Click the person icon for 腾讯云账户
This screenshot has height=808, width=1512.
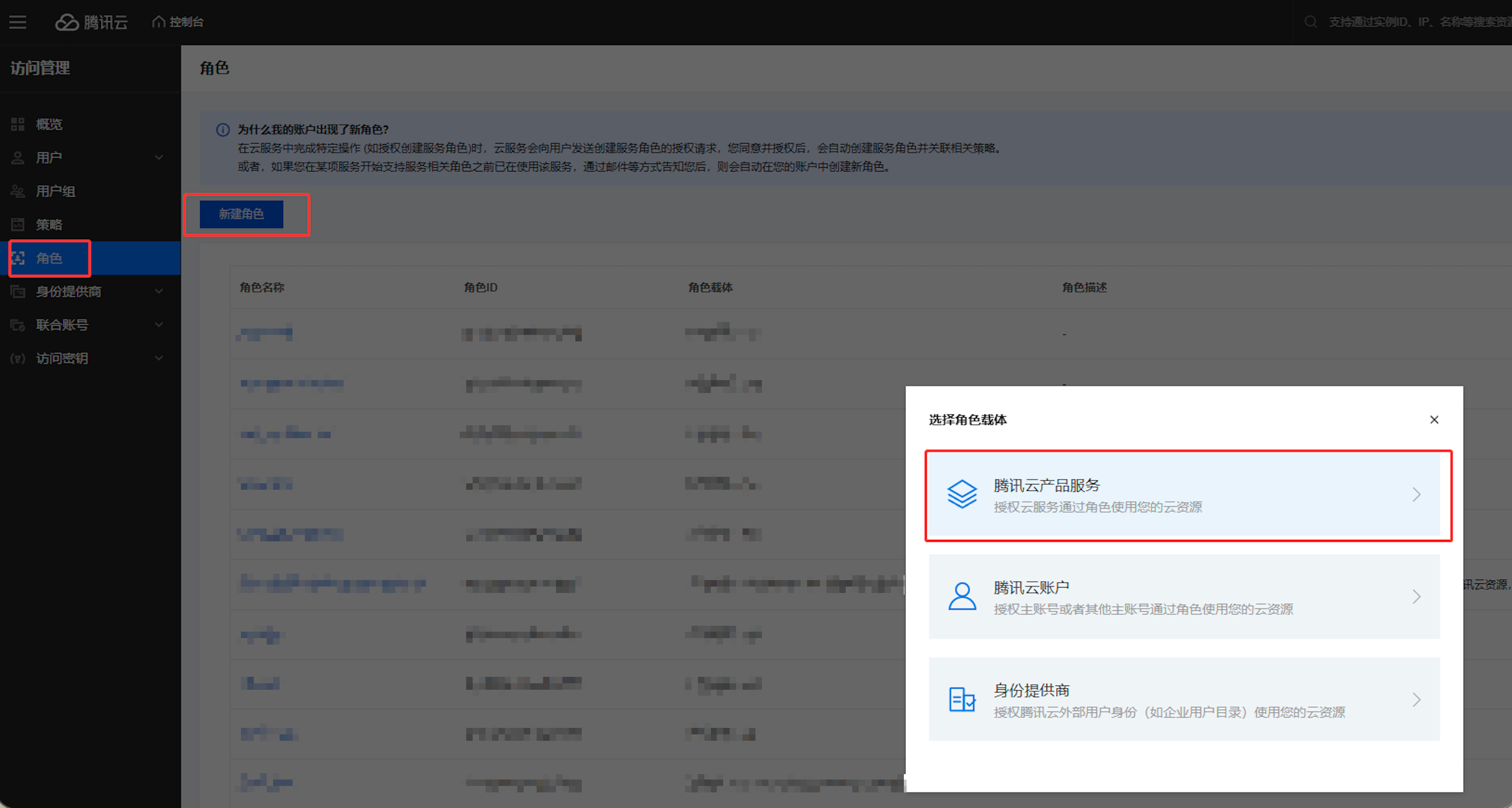[962, 597]
